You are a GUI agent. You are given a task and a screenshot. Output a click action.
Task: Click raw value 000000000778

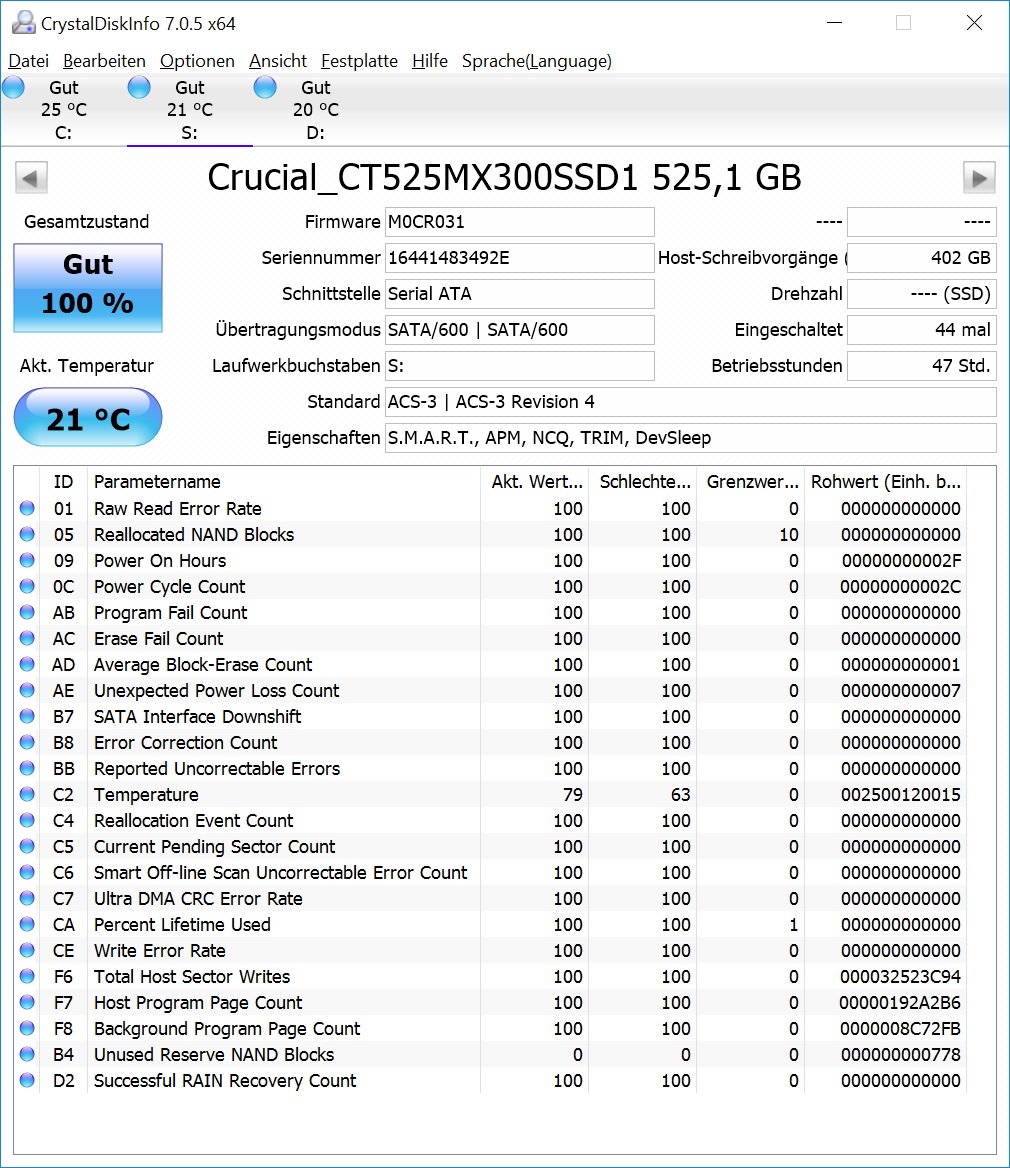[901, 1055]
